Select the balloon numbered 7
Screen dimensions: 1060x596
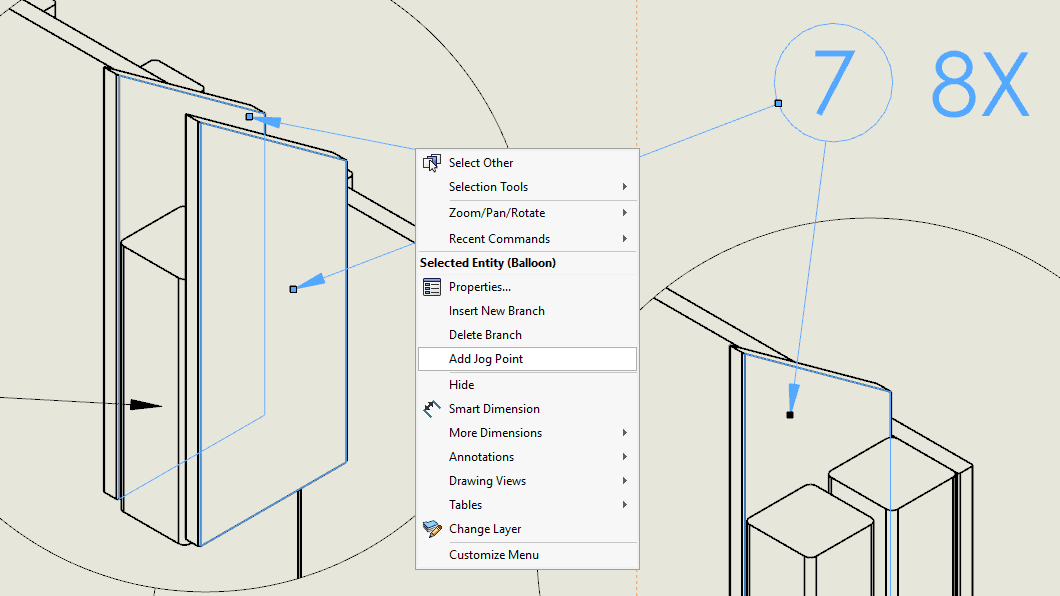click(832, 83)
